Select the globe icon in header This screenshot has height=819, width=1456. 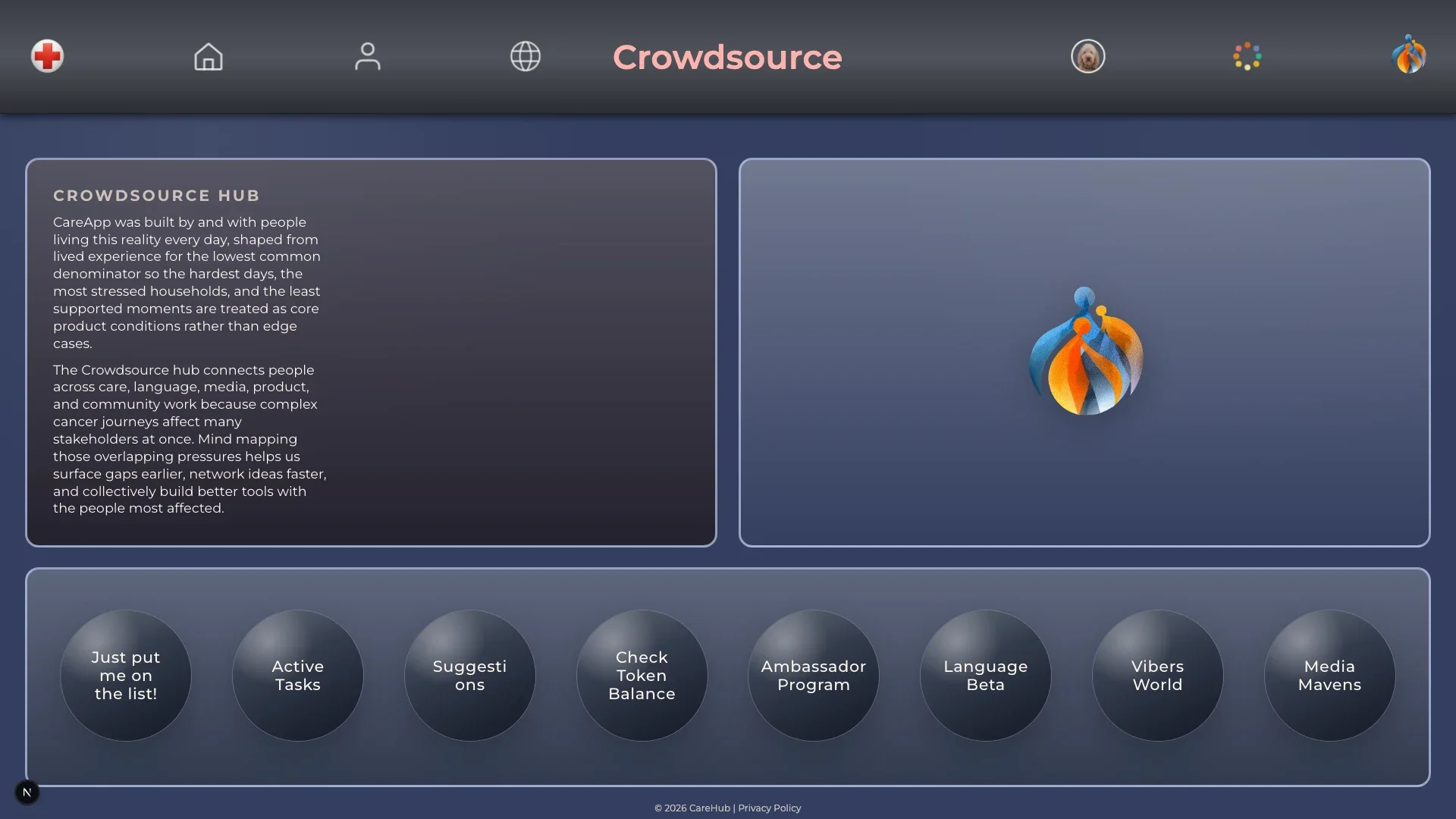(x=526, y=56)
